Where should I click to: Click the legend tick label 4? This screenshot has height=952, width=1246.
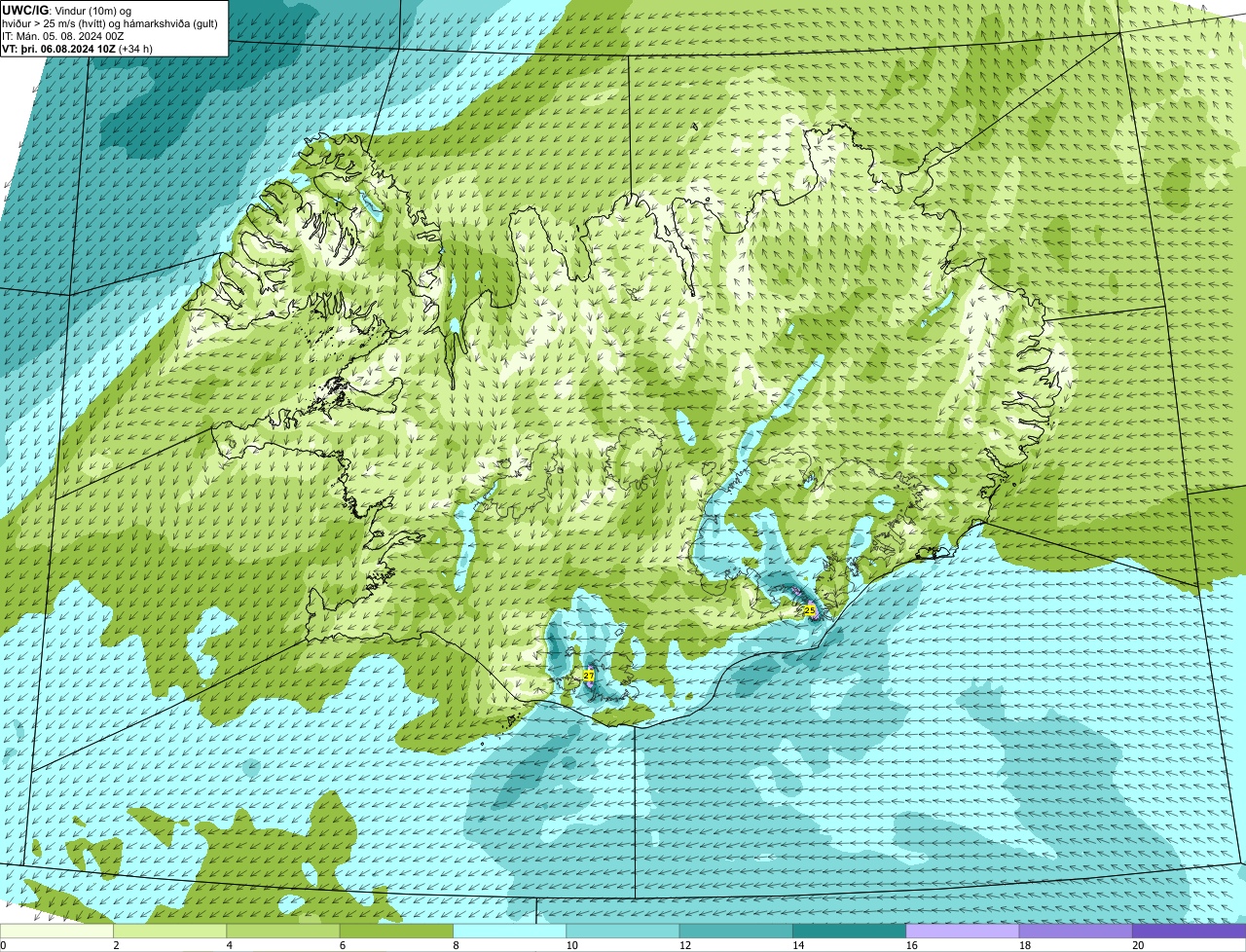pyautogui.click(x=229, y=945)
